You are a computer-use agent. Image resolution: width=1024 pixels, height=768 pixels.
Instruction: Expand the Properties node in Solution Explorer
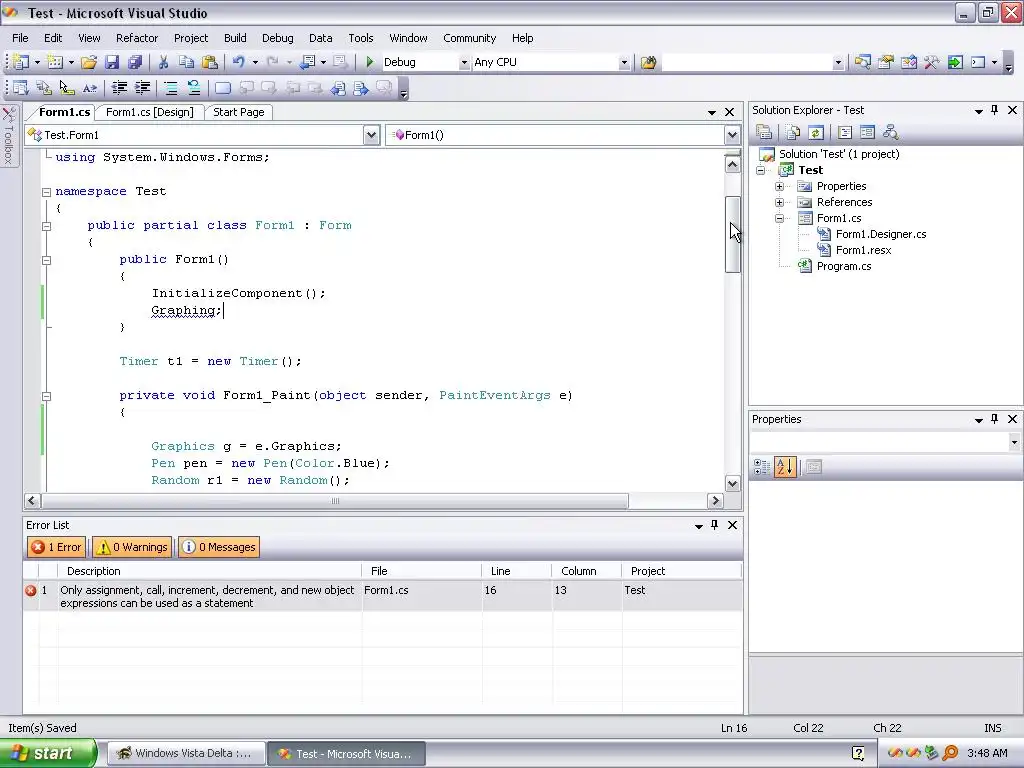[779, 187]
